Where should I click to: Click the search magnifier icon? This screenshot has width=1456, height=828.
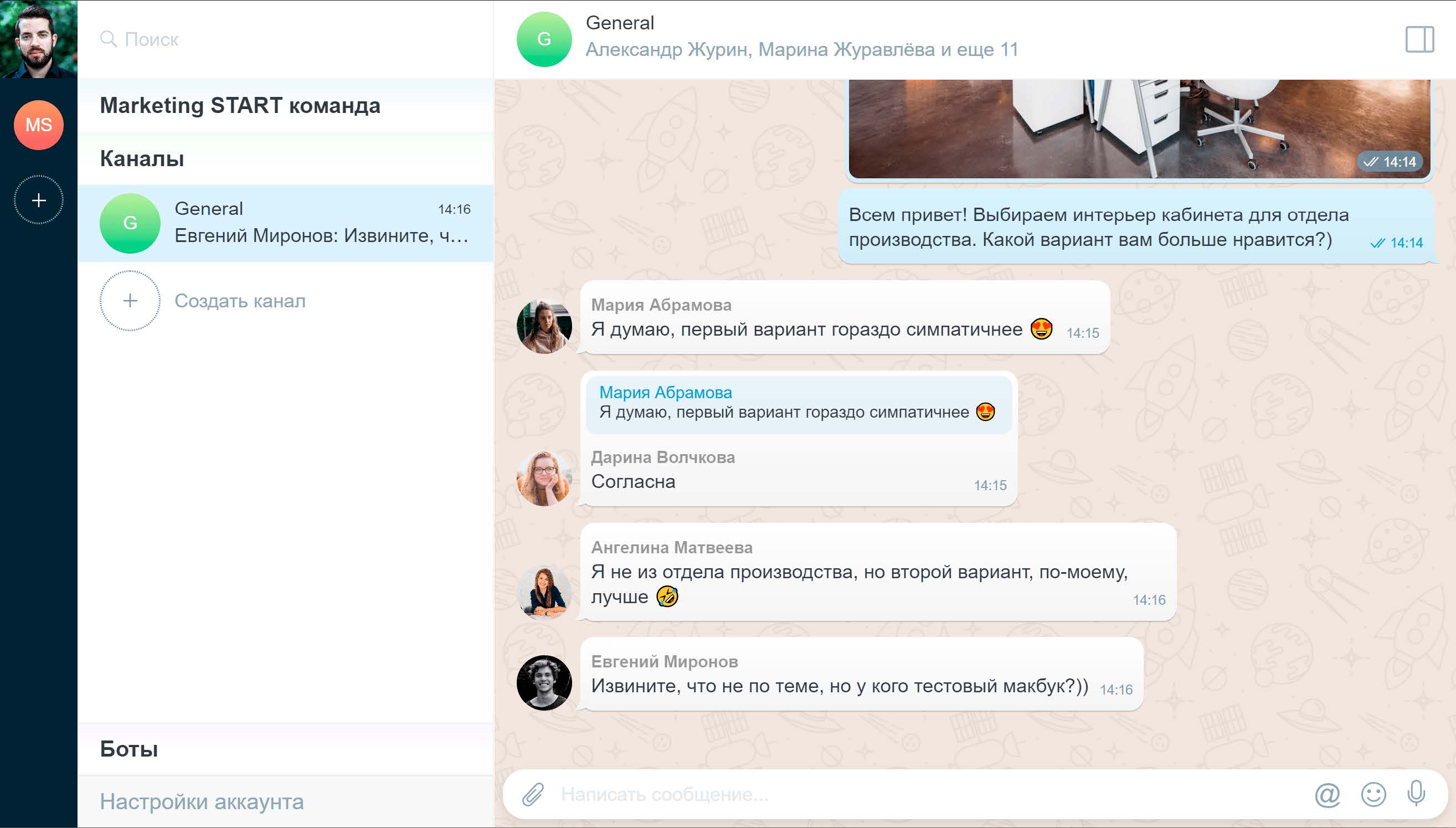108,39
